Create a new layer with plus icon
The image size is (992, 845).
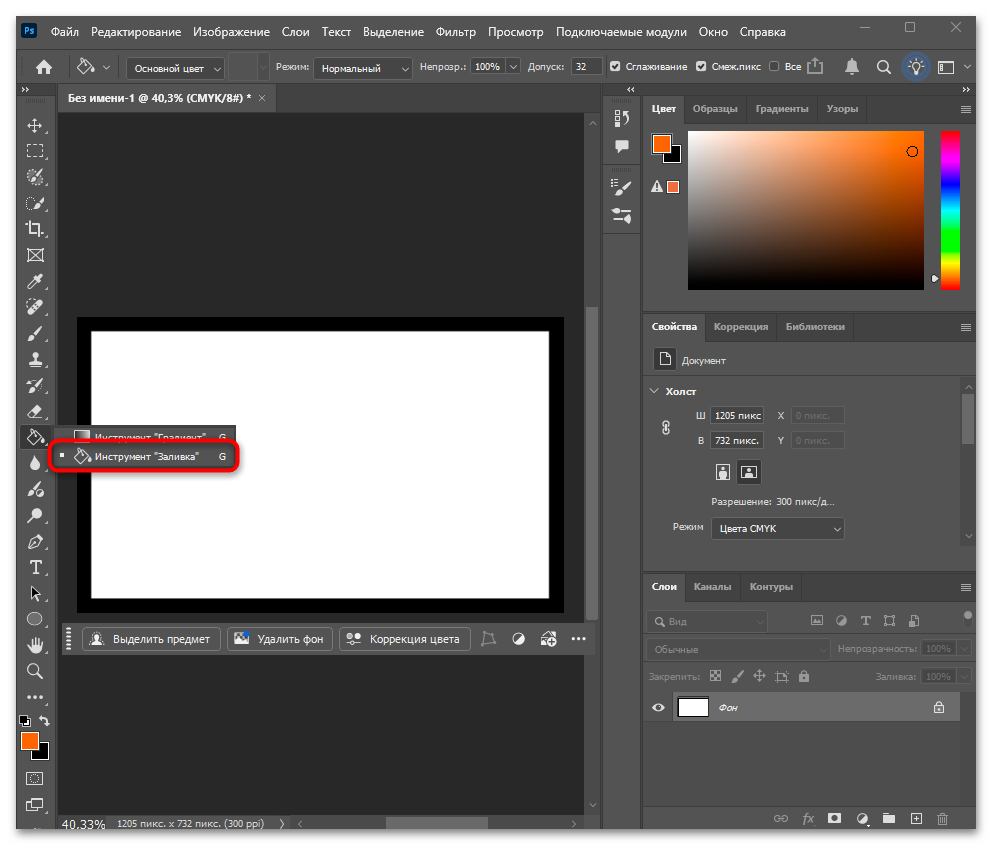pyautogui.click(x=916, y=818)
